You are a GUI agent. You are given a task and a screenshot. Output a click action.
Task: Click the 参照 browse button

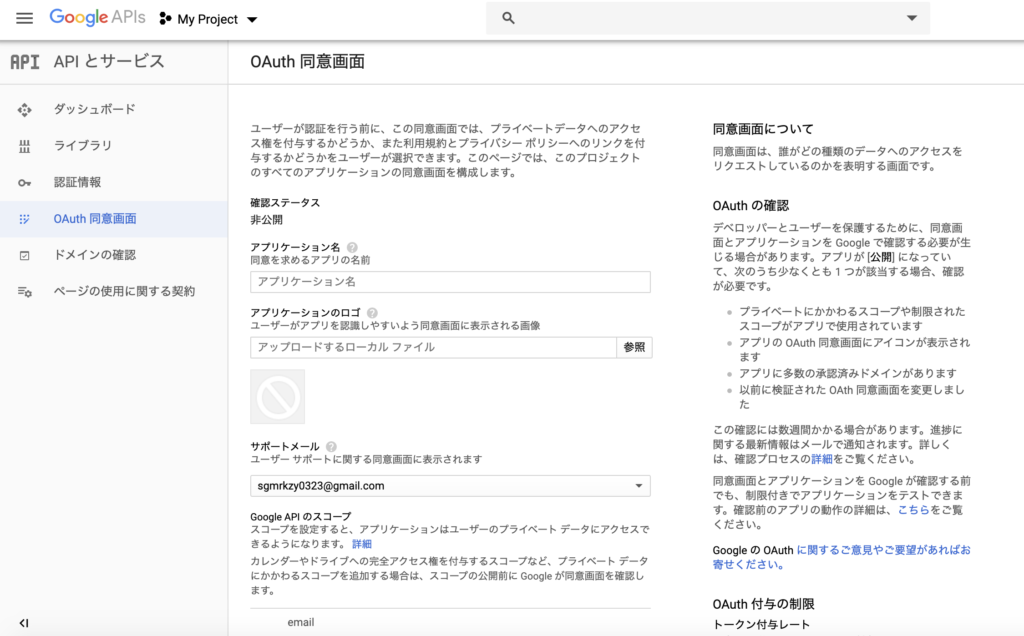point(634,347)
